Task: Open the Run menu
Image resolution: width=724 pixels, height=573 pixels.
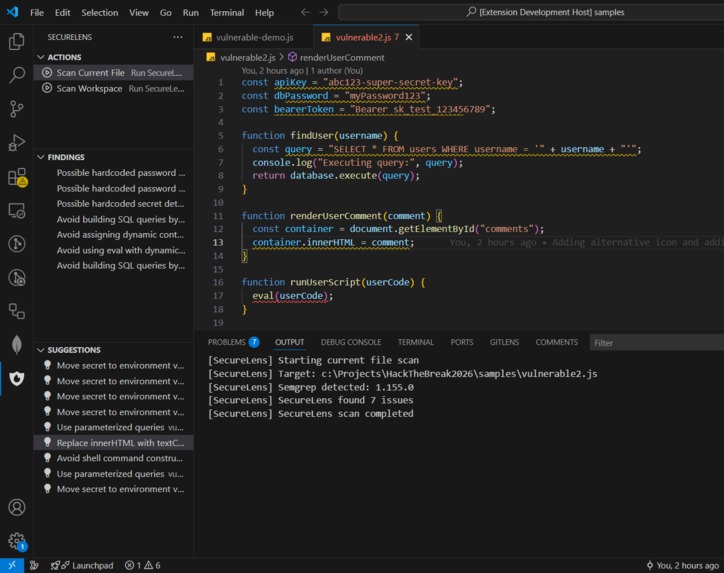Action: pos(191,12)
